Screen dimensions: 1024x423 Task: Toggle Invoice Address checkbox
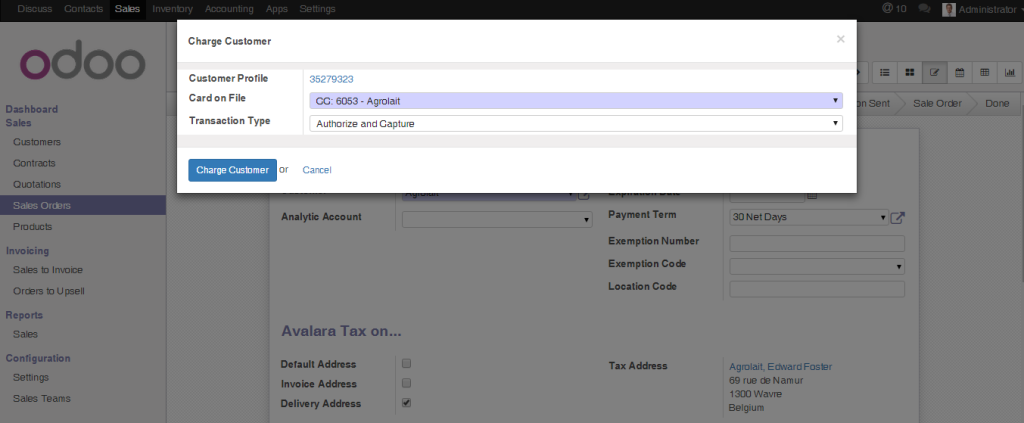pyautogui.click(x=406, y=383)
